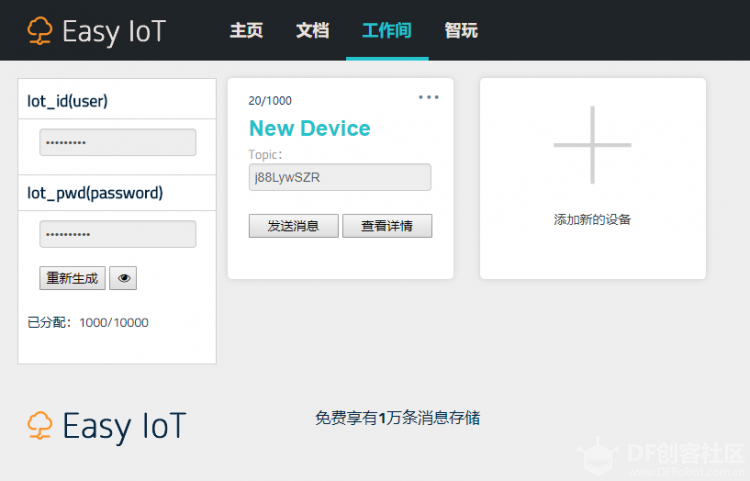Click the 已分配: 1000/10000 quota text
This screenshot has width=750, height=481.
(88, 323)
